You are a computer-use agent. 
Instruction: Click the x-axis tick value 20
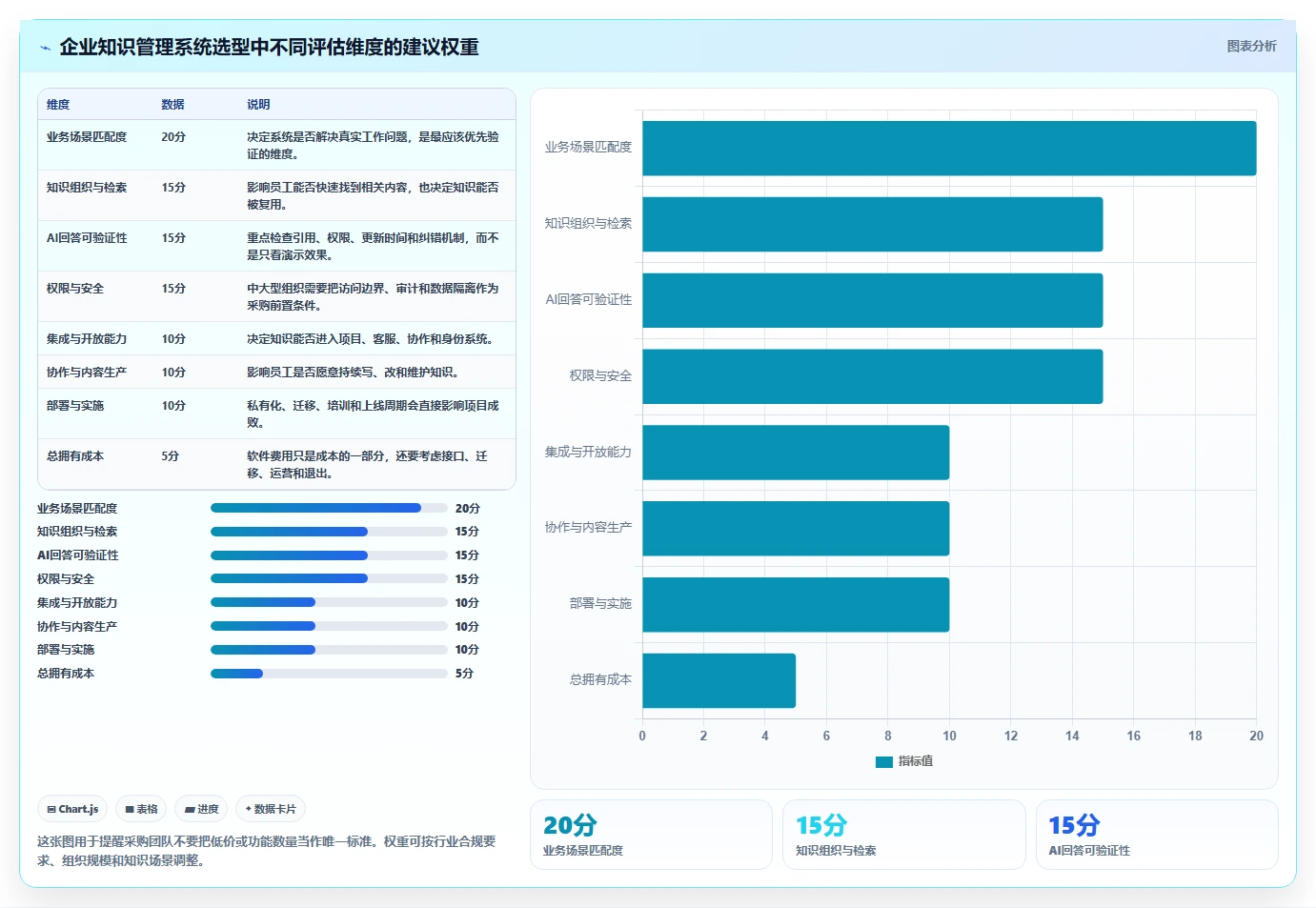click(x=1256, y=736)
